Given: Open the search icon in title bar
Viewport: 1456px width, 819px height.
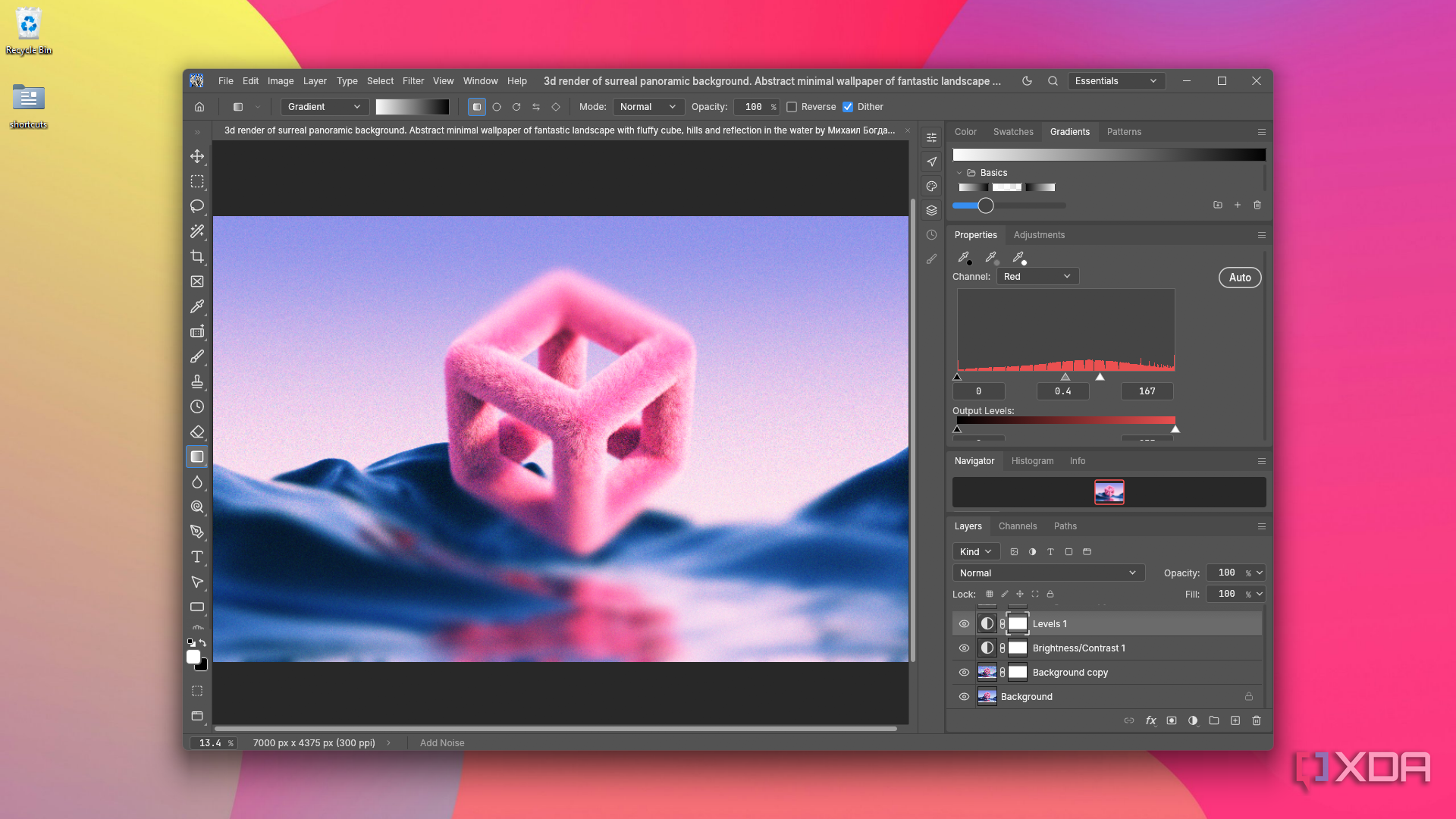Looking at the screenshot, I should [x=1053, y=81].
